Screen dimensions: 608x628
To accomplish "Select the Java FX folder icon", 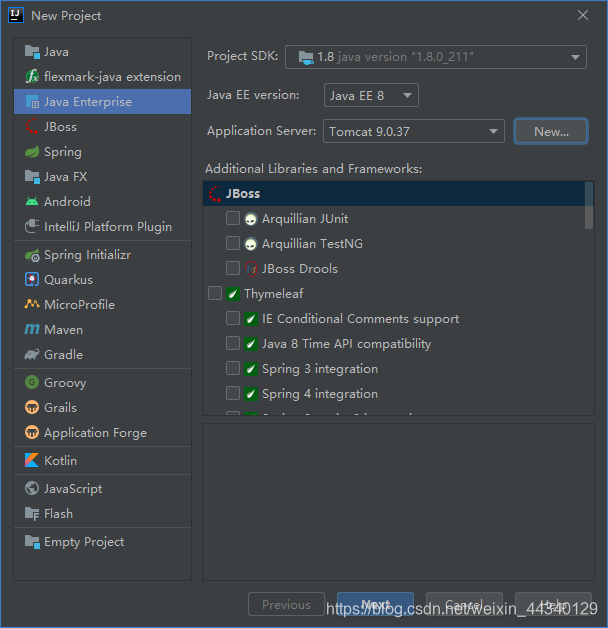I will pyautogui.click(x=32, y=177).
